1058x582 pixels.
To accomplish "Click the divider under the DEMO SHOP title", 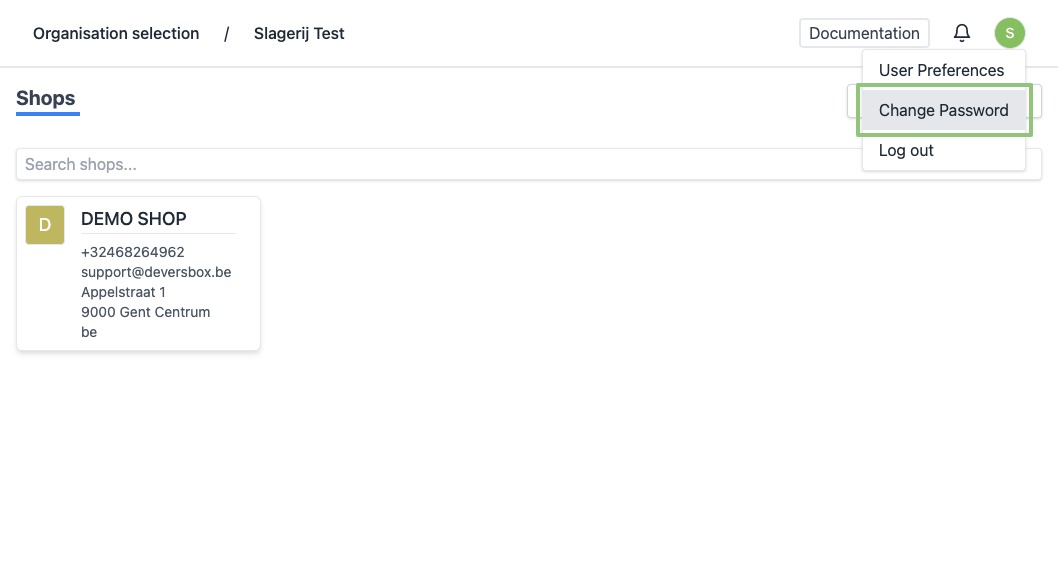I will tap(158, 234).
